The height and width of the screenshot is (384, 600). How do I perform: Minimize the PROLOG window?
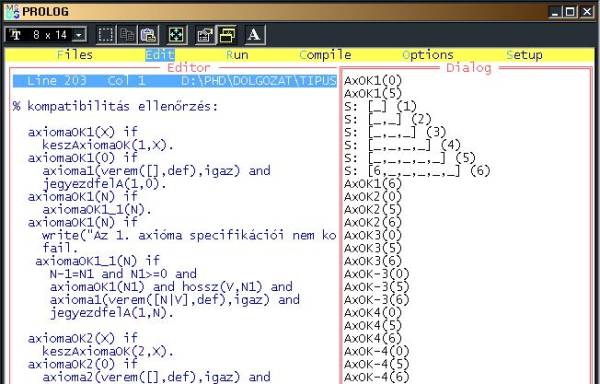coord(554,12)
